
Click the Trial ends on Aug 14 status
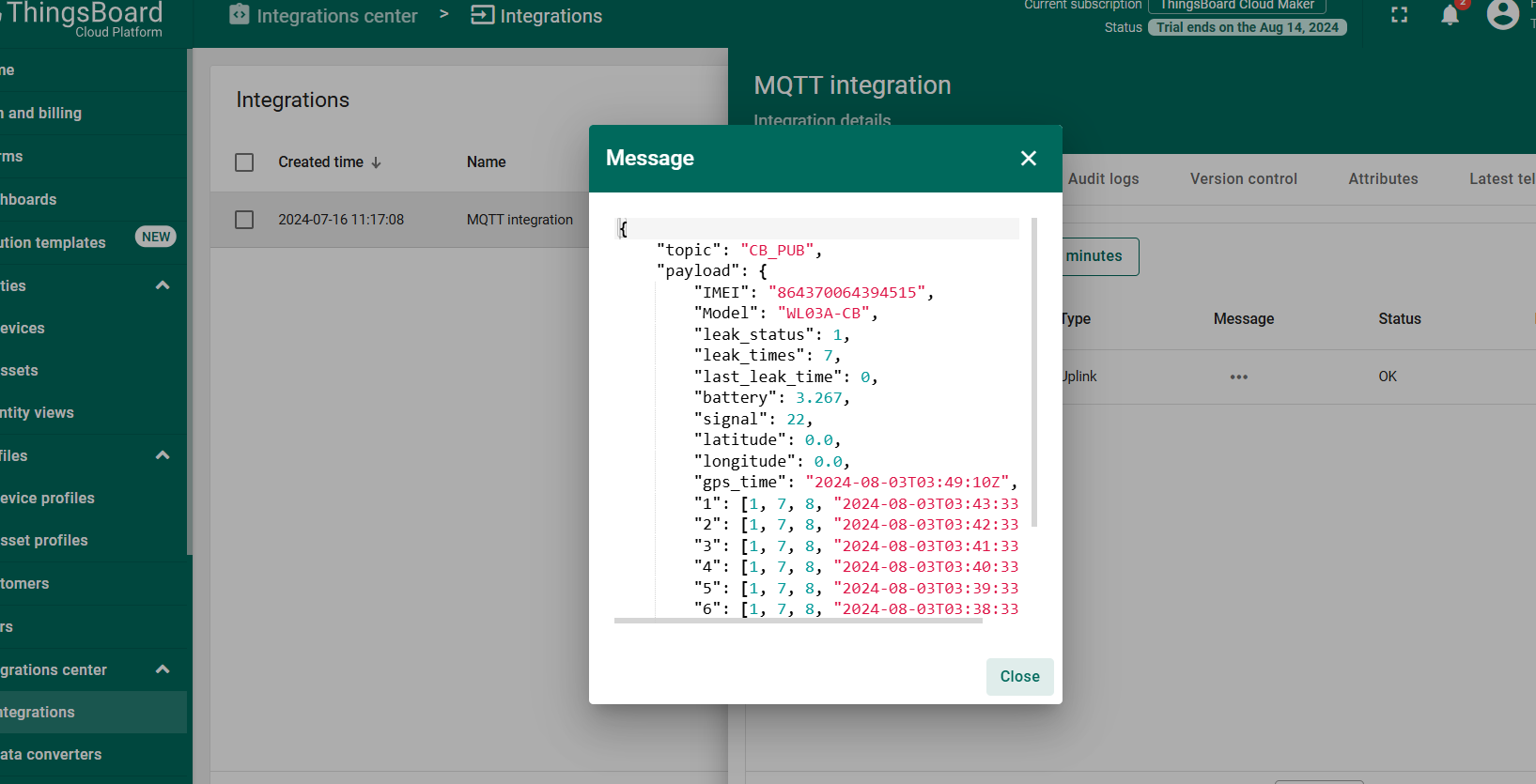click(x=1247, y=27)
